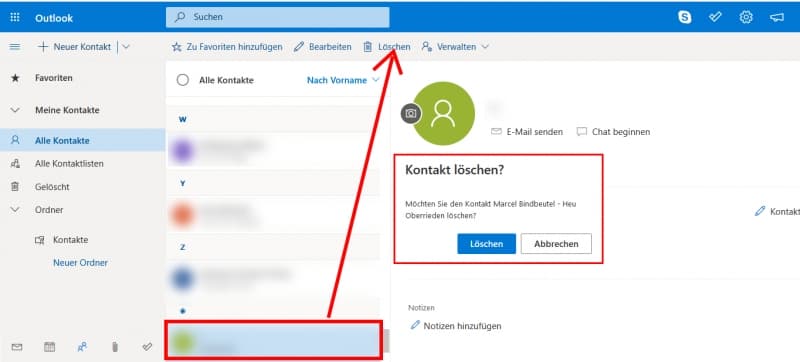
Task: Switch to Mail via bottom envelope icon
Action: click(17, 347)
